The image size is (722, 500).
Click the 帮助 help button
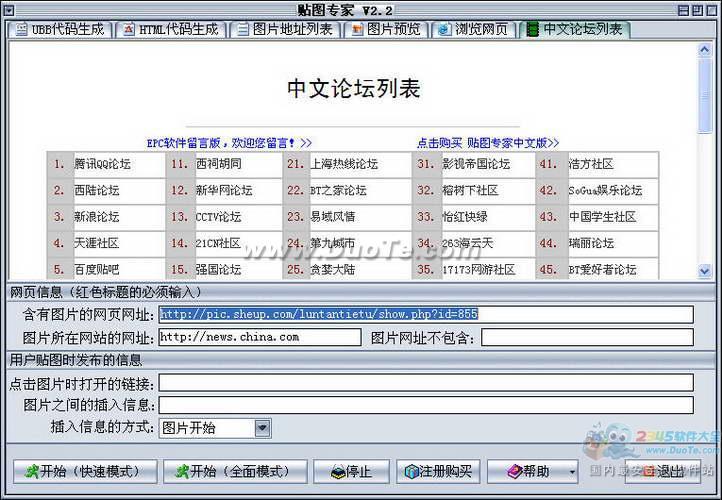coord(527,471)
